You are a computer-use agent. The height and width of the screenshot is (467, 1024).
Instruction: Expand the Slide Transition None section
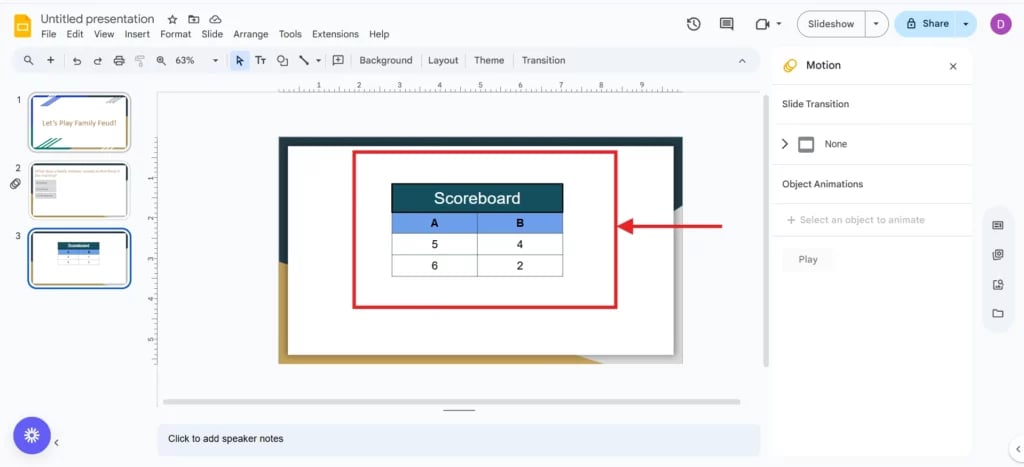pos(785,144)
